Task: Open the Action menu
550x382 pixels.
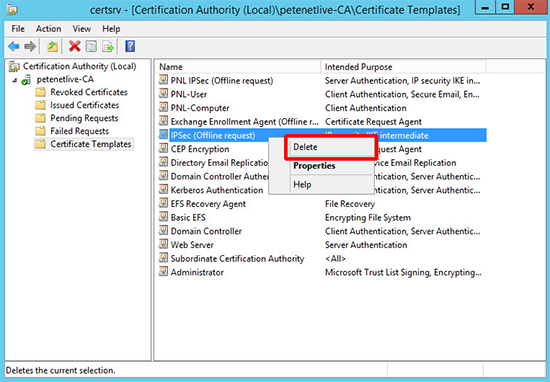Action: (x=48, y=29)
